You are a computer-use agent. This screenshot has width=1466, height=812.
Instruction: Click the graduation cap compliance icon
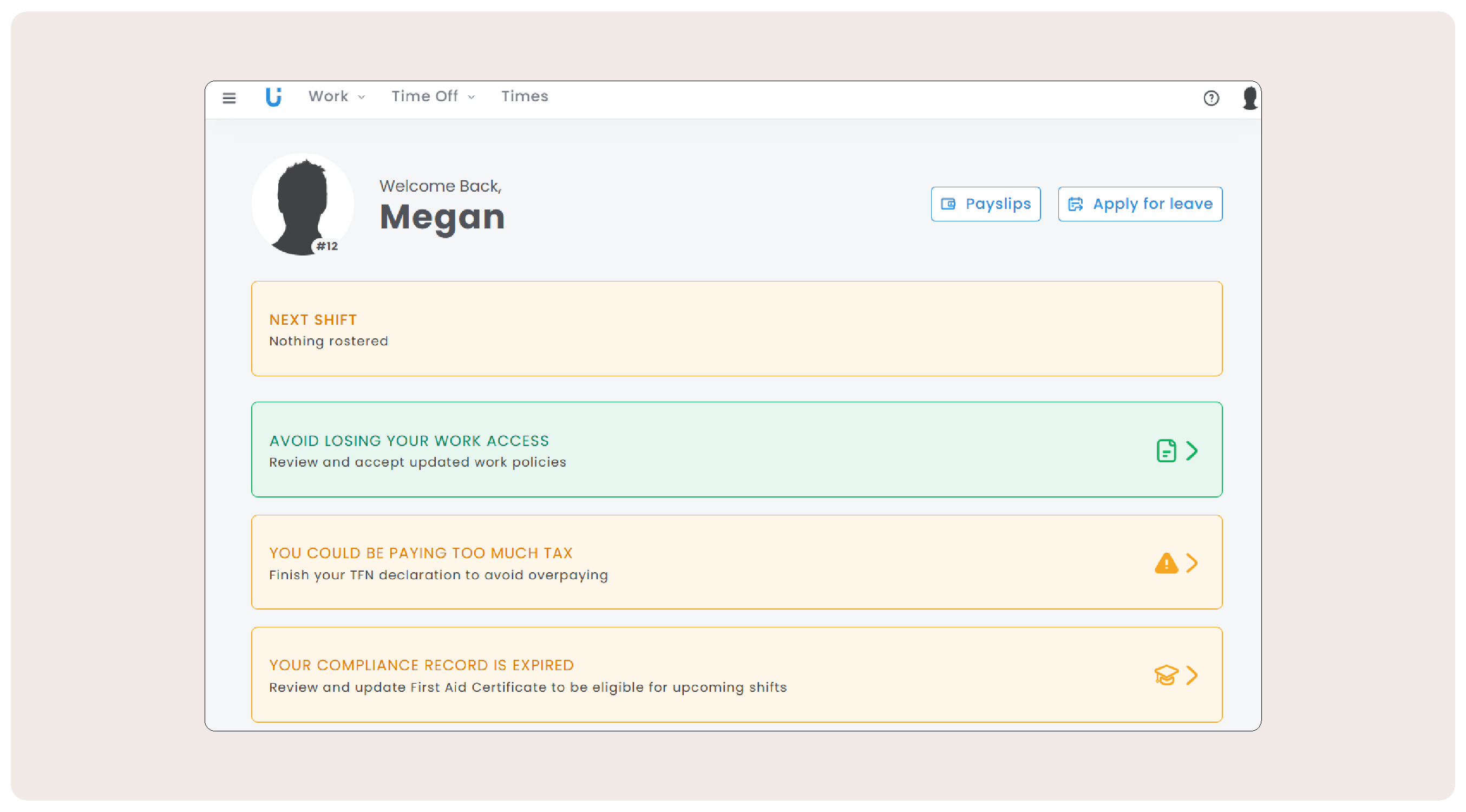click(1166, 676)
